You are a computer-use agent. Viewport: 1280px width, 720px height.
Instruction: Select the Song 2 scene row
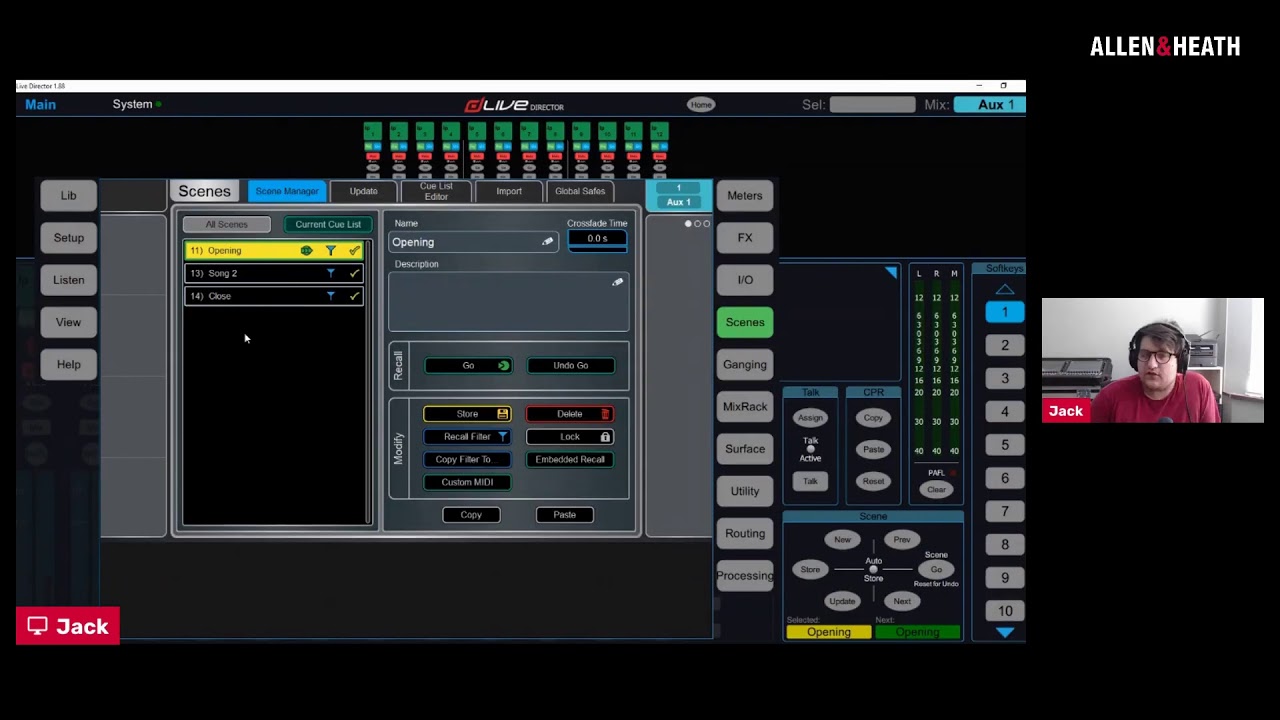coord(273,273)
